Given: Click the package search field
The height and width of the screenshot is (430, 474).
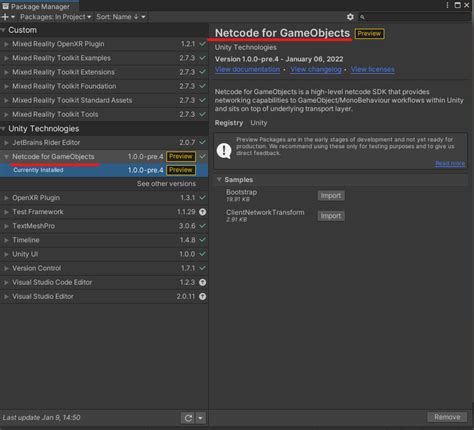Looking at the screenshot, I should (x=414, y=17).
